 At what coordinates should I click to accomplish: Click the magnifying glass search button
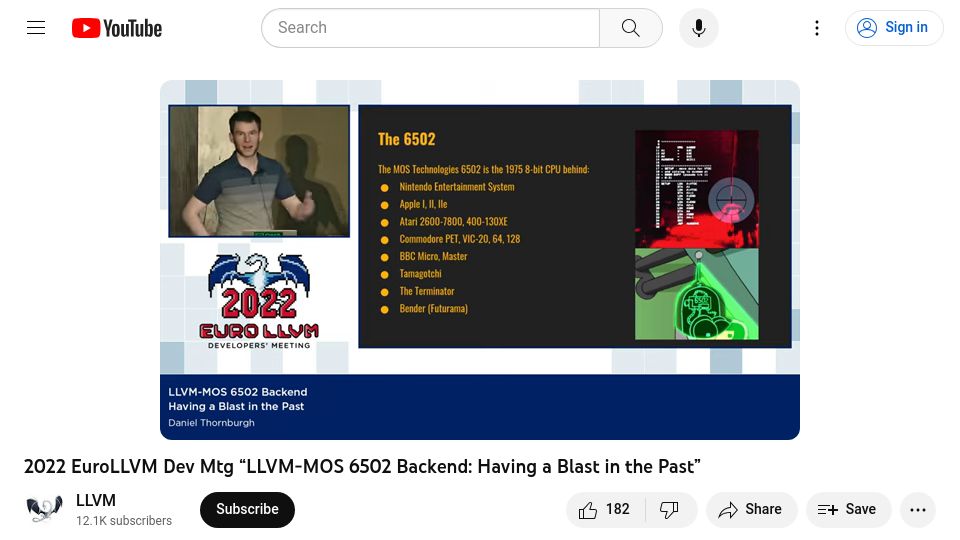[x=631, y=28]
